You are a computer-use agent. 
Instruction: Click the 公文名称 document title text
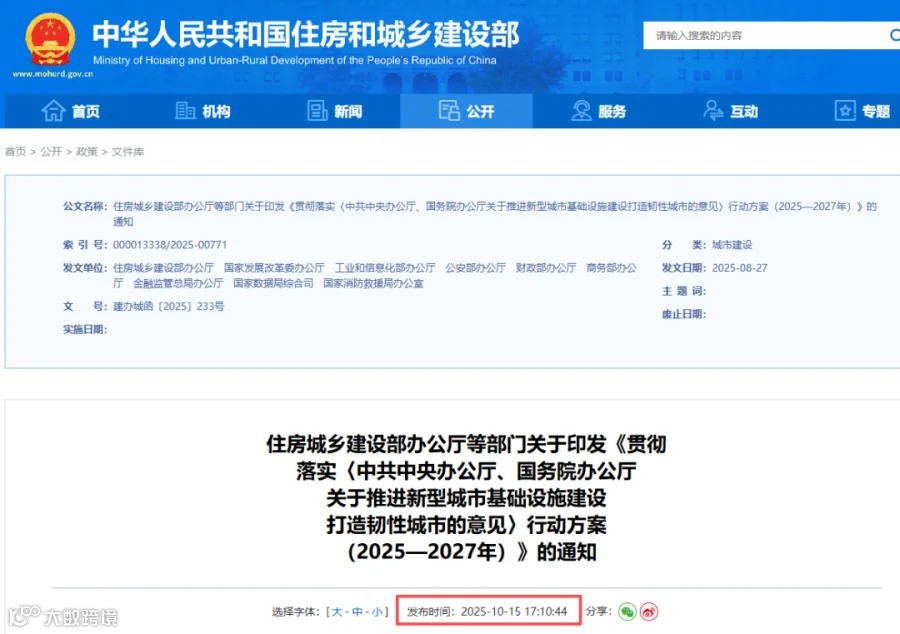(x=494, y=214)
